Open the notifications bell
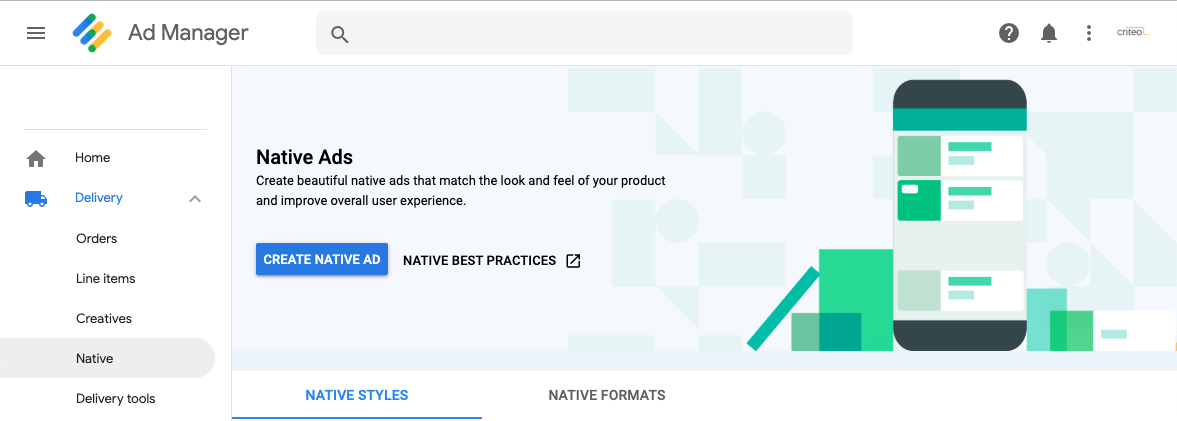The width and height of the screenshot is (1177, 421). (1049, 33)
